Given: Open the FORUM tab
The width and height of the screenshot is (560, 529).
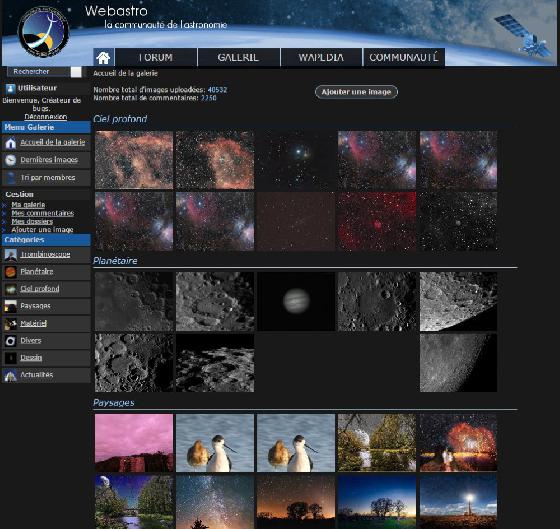Looking at the screenshot, I should 156,58.
